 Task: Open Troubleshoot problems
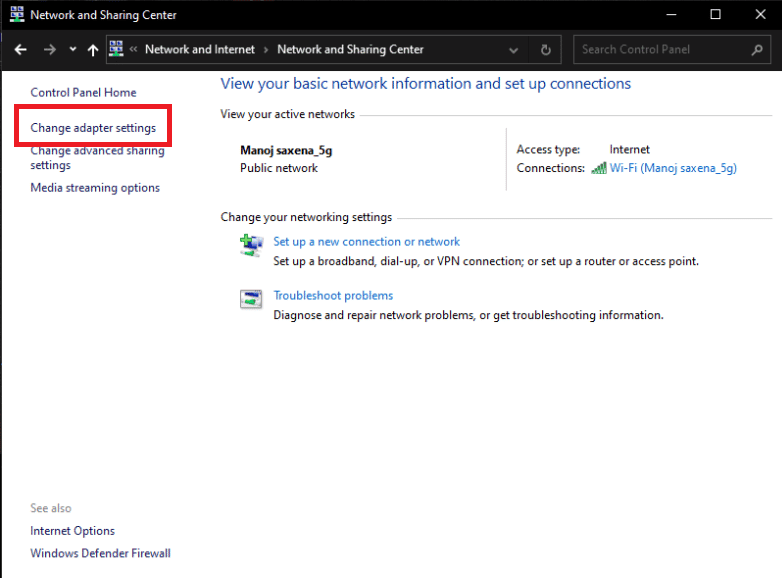coord(333,296)
